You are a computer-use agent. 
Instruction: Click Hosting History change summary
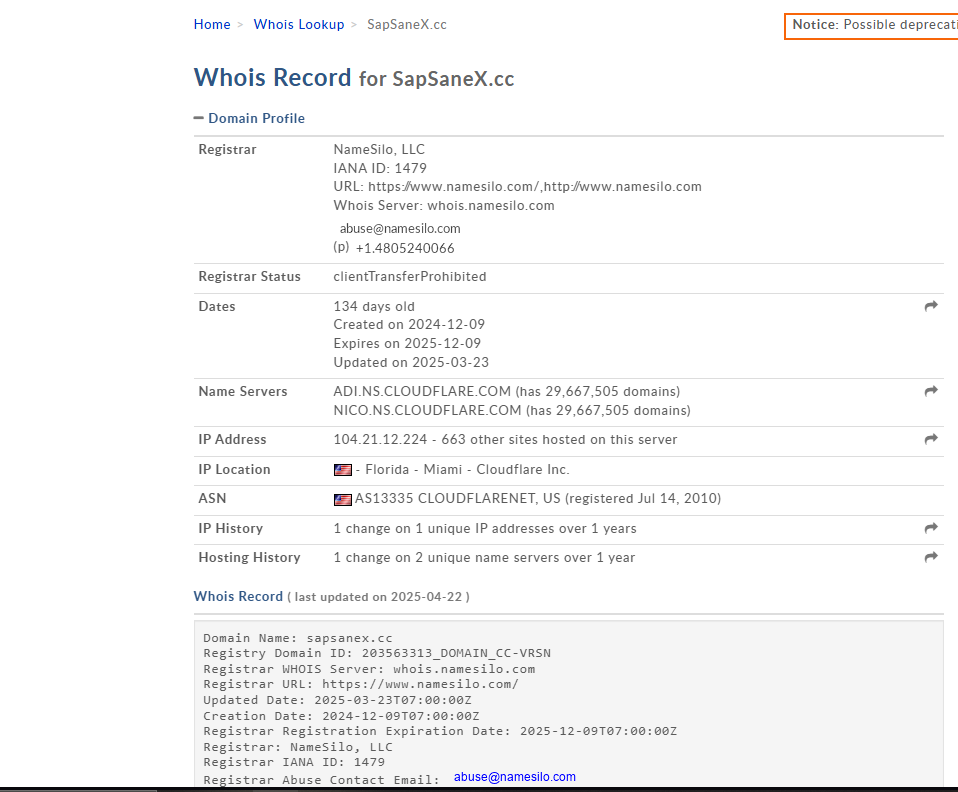tap(484, 557)
